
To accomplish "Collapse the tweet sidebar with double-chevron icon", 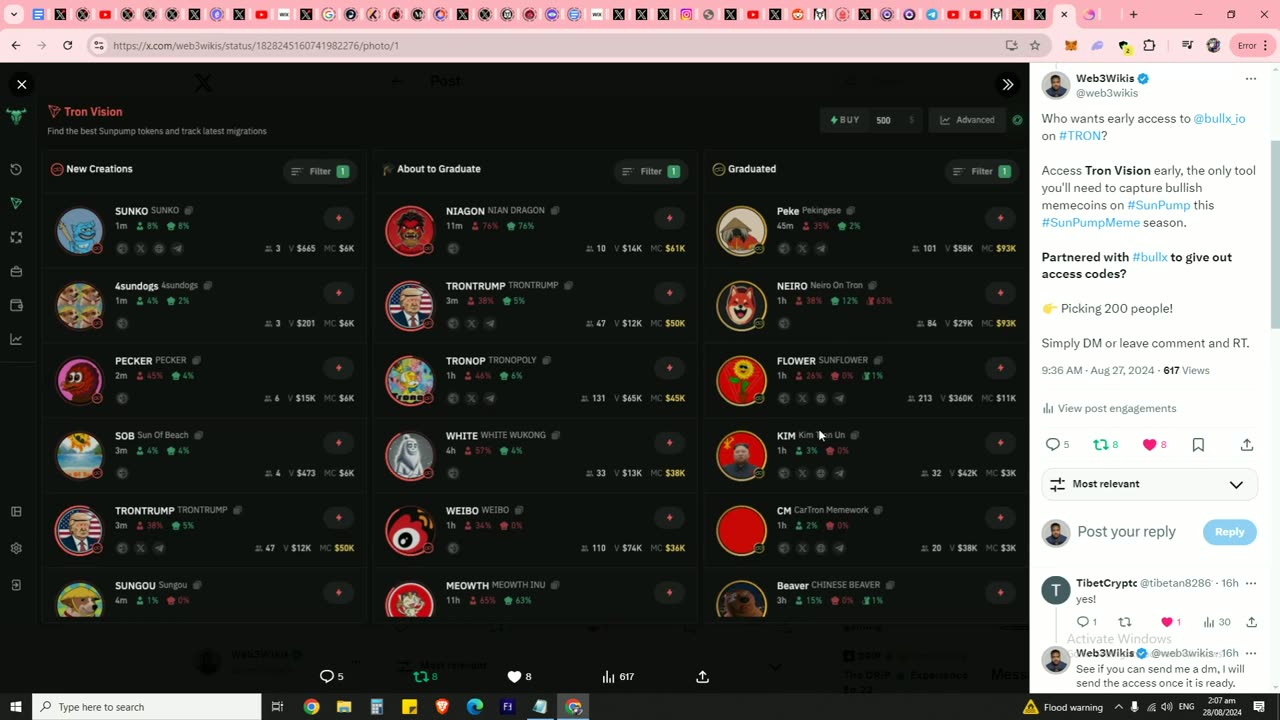I will pyautogui.click(x=1008, y=85).
